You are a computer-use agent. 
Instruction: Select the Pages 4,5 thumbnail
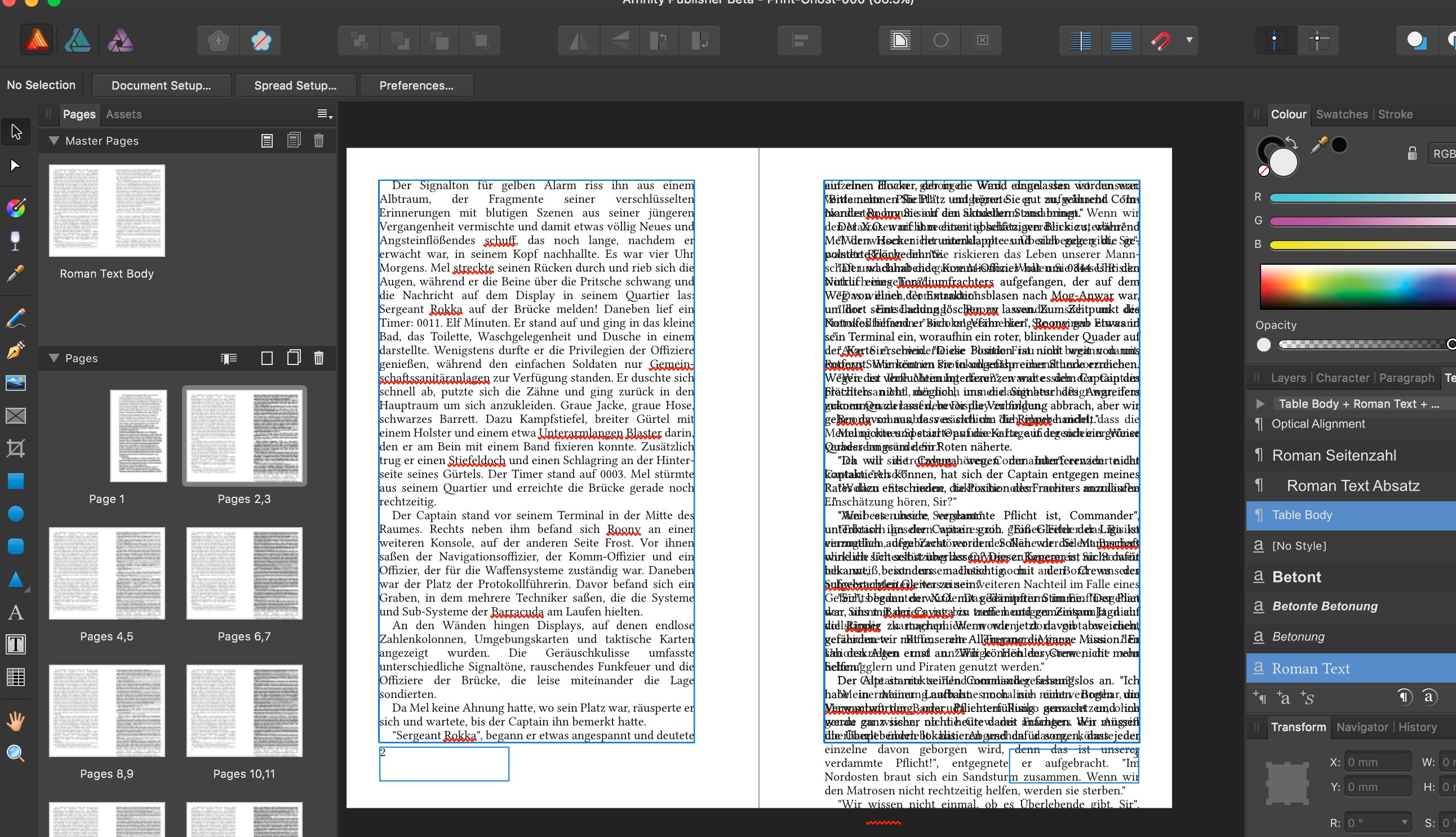(106, 573)
